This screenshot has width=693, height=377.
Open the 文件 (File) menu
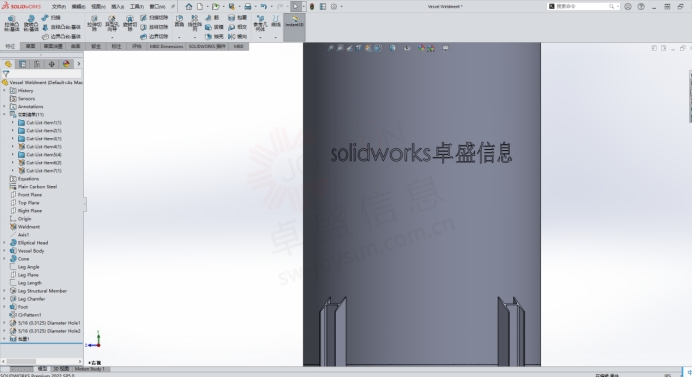(58, 7)
